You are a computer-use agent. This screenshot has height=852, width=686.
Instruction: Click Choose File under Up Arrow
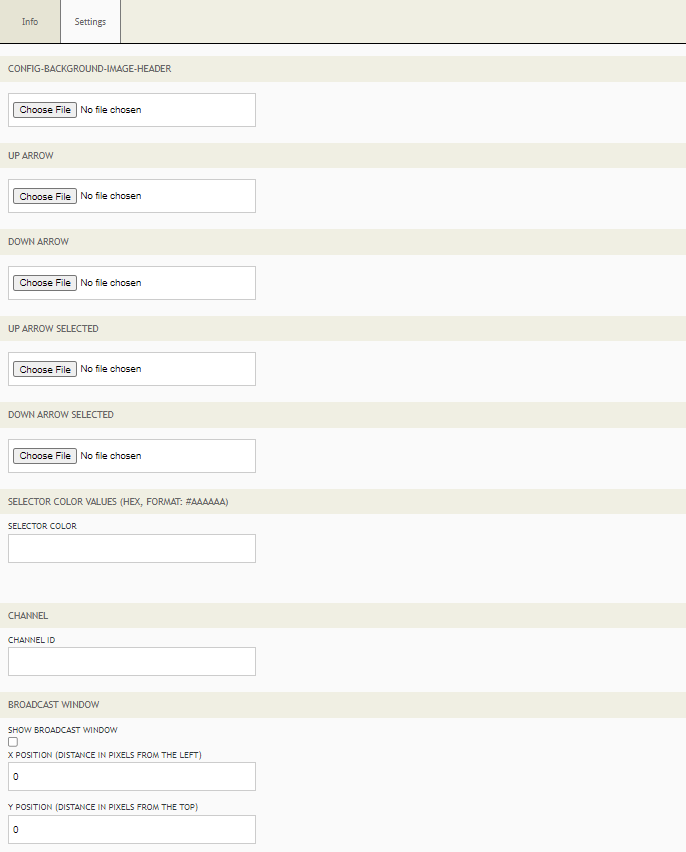pos(45,196)
